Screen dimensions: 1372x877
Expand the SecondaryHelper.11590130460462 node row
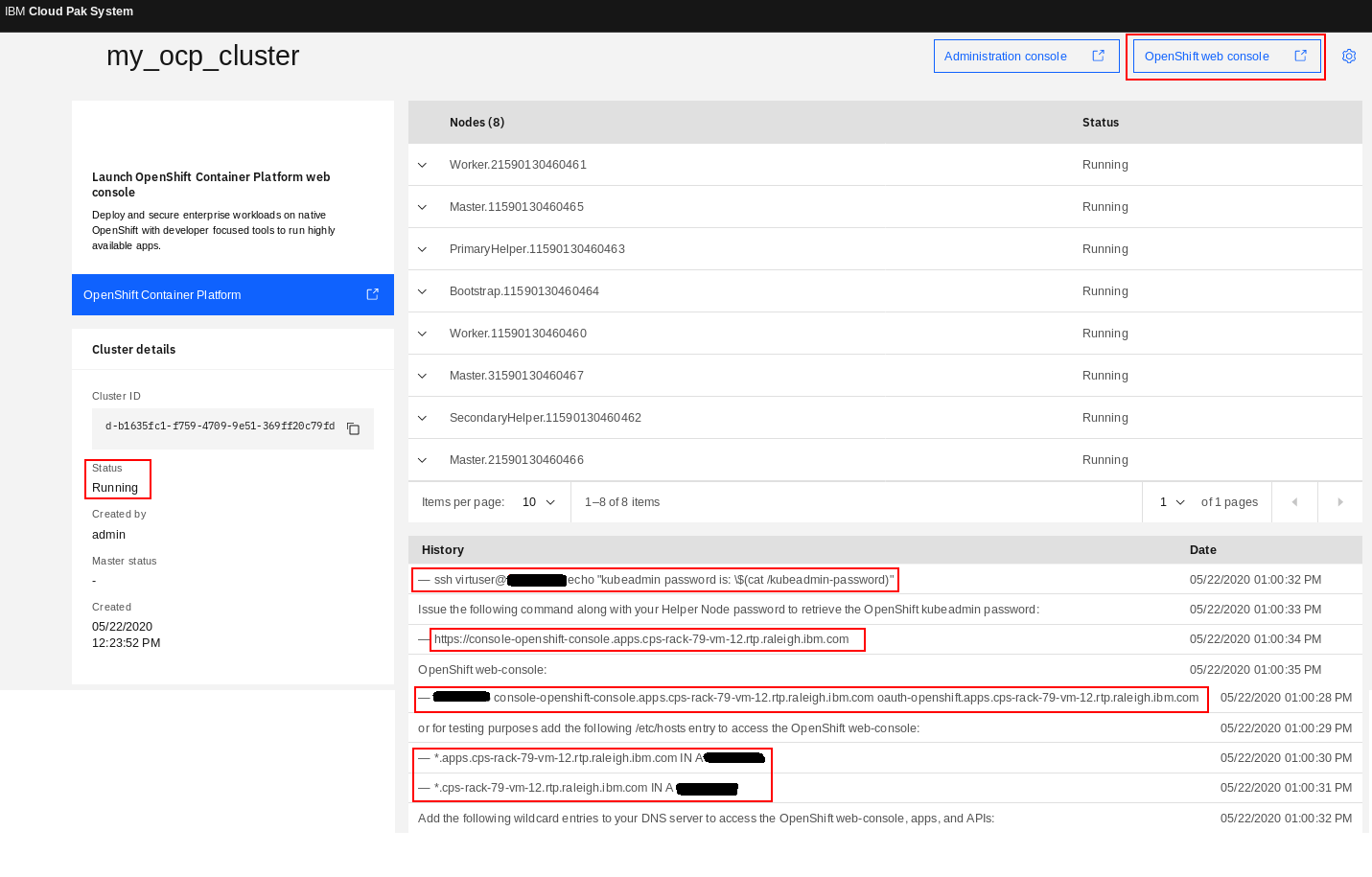coord(422,418)
